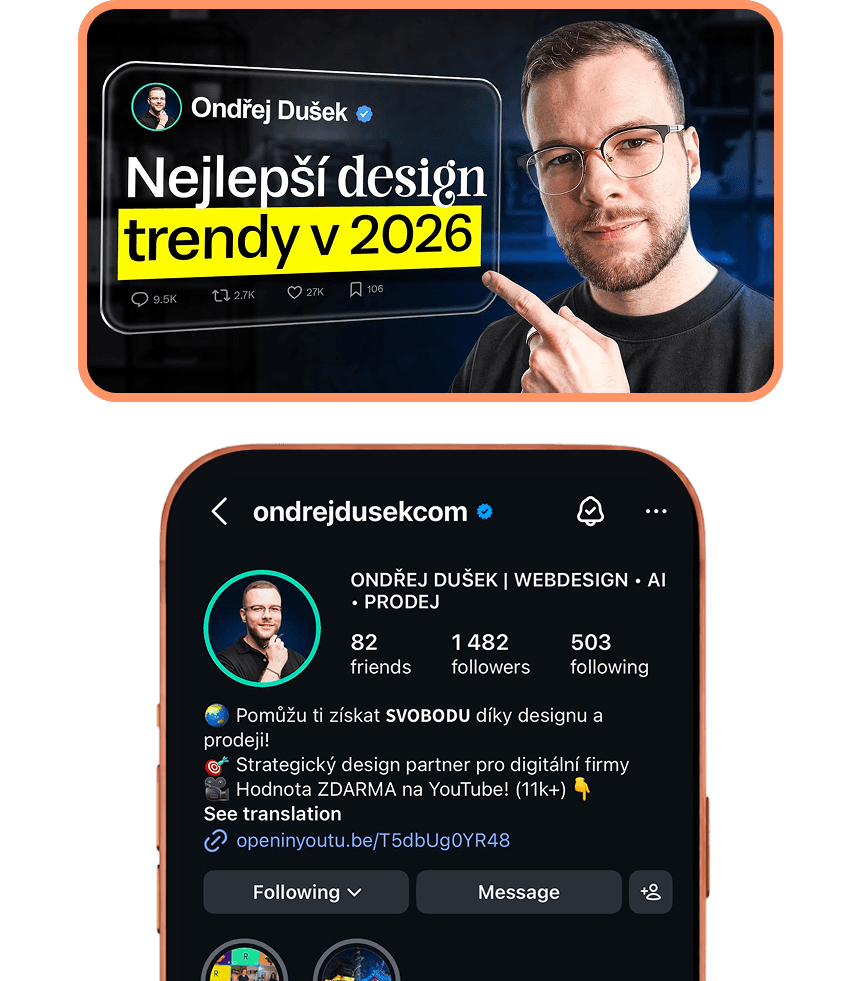Open the openinyoutu.be/T5dbUg0YR48 link
This screenshot has width=846, height=981.
point(373,840)
